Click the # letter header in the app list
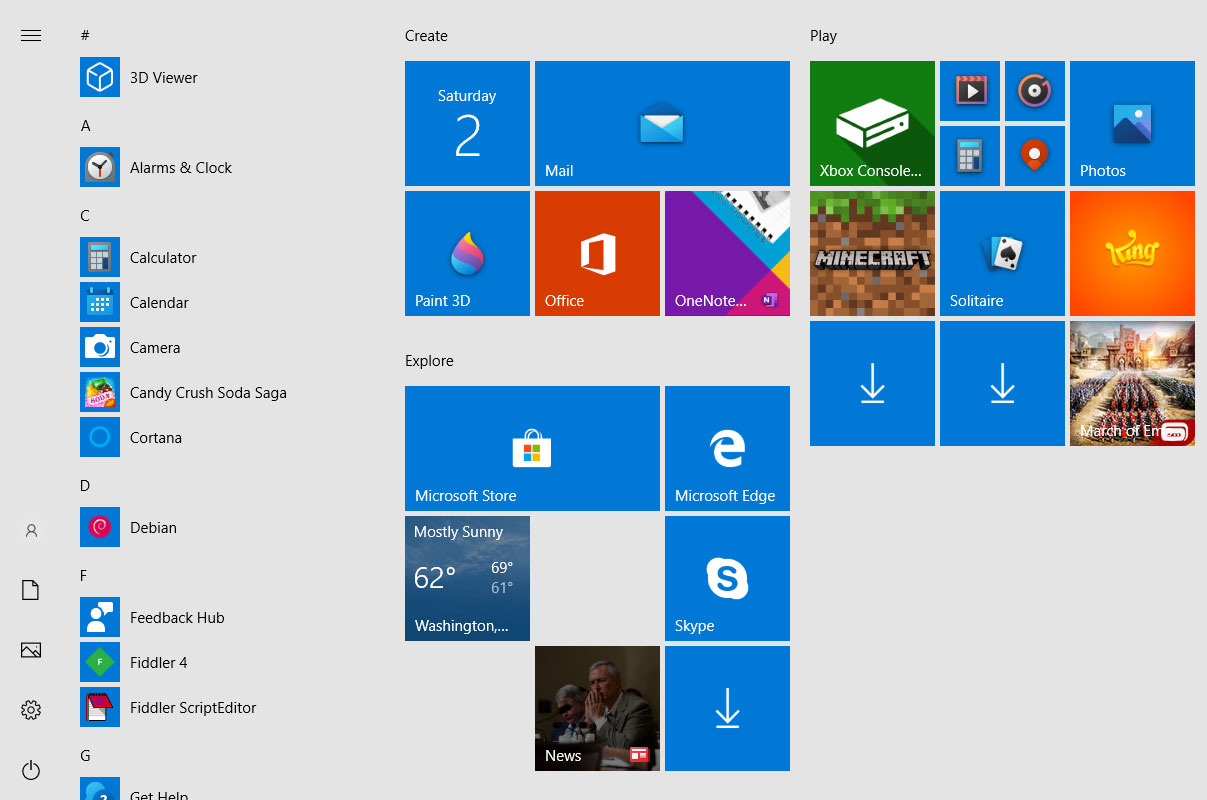The image size is (1207, 800). point(85,35)
